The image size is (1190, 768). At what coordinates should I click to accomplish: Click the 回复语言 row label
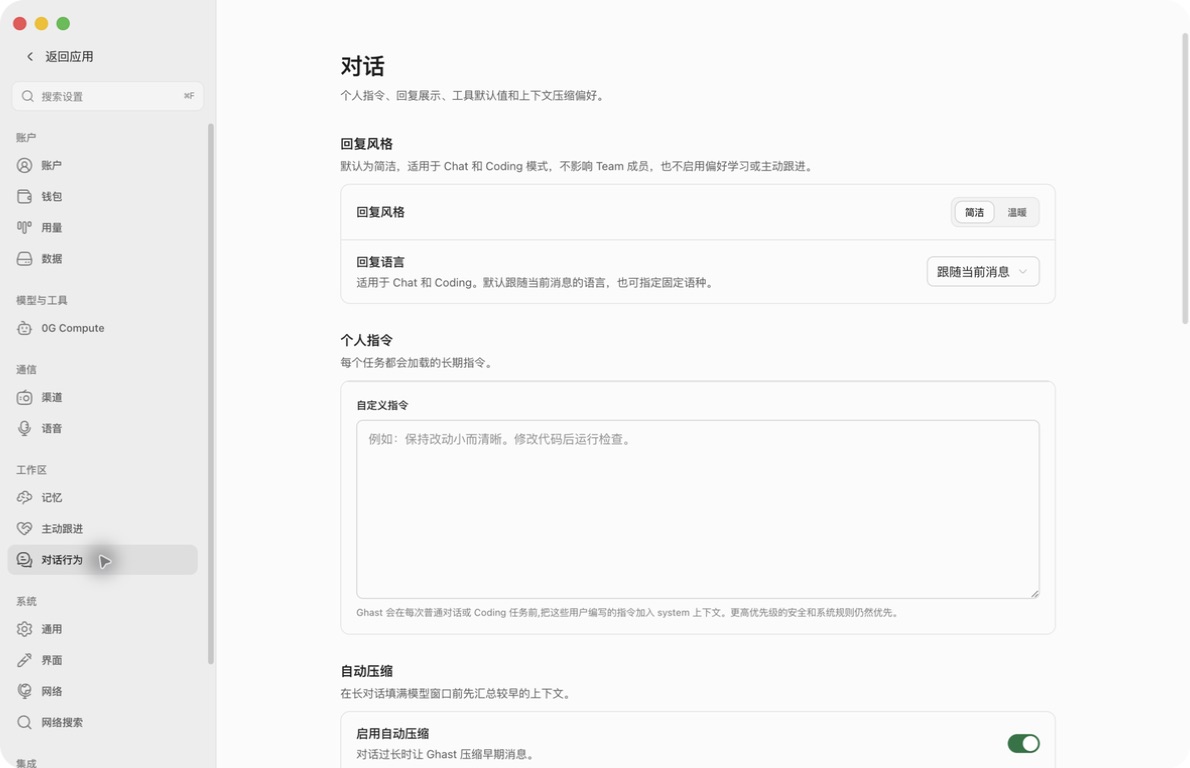[x=380, y=262]
